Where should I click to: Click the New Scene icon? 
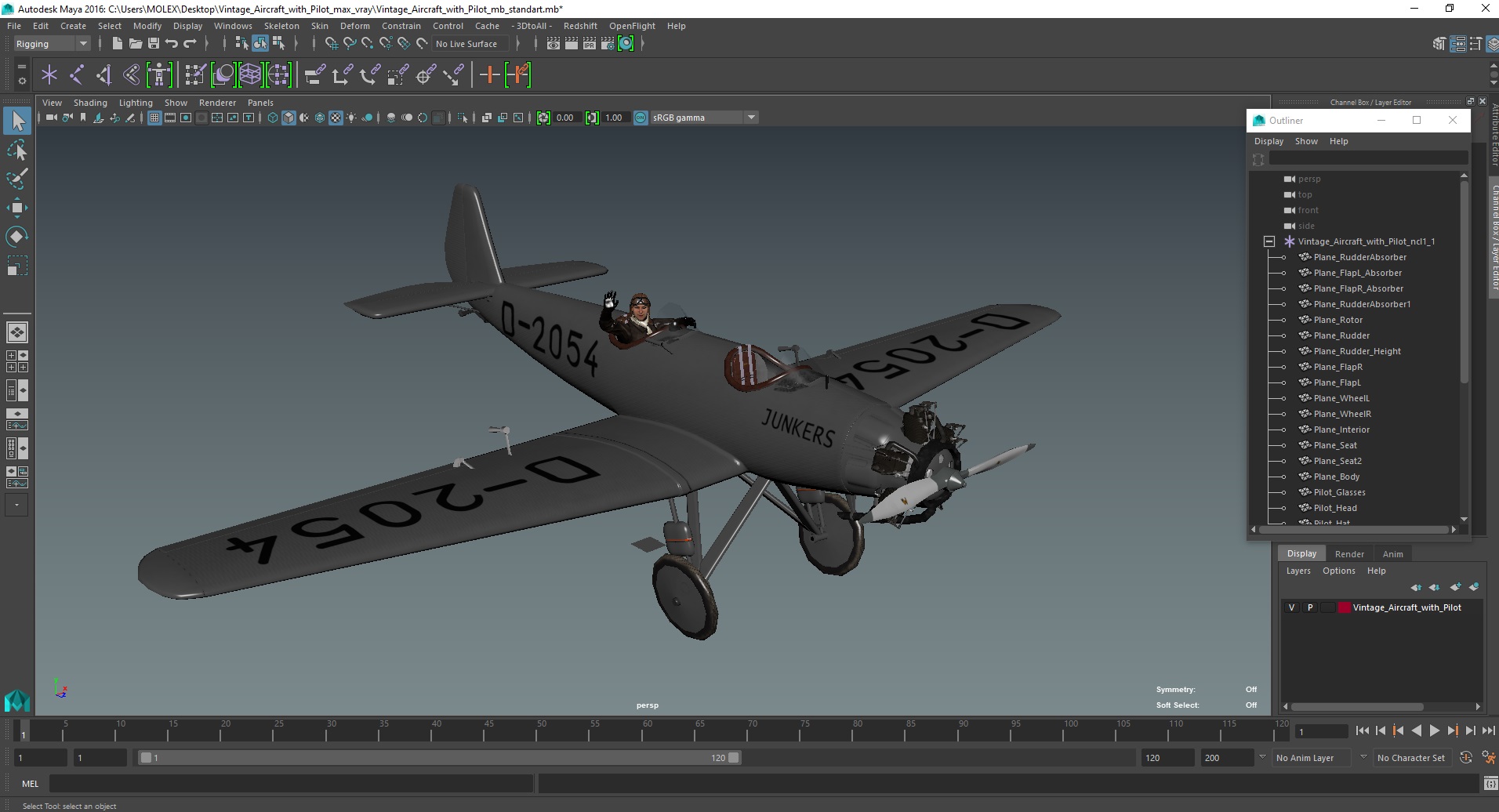tap(117, 44)
